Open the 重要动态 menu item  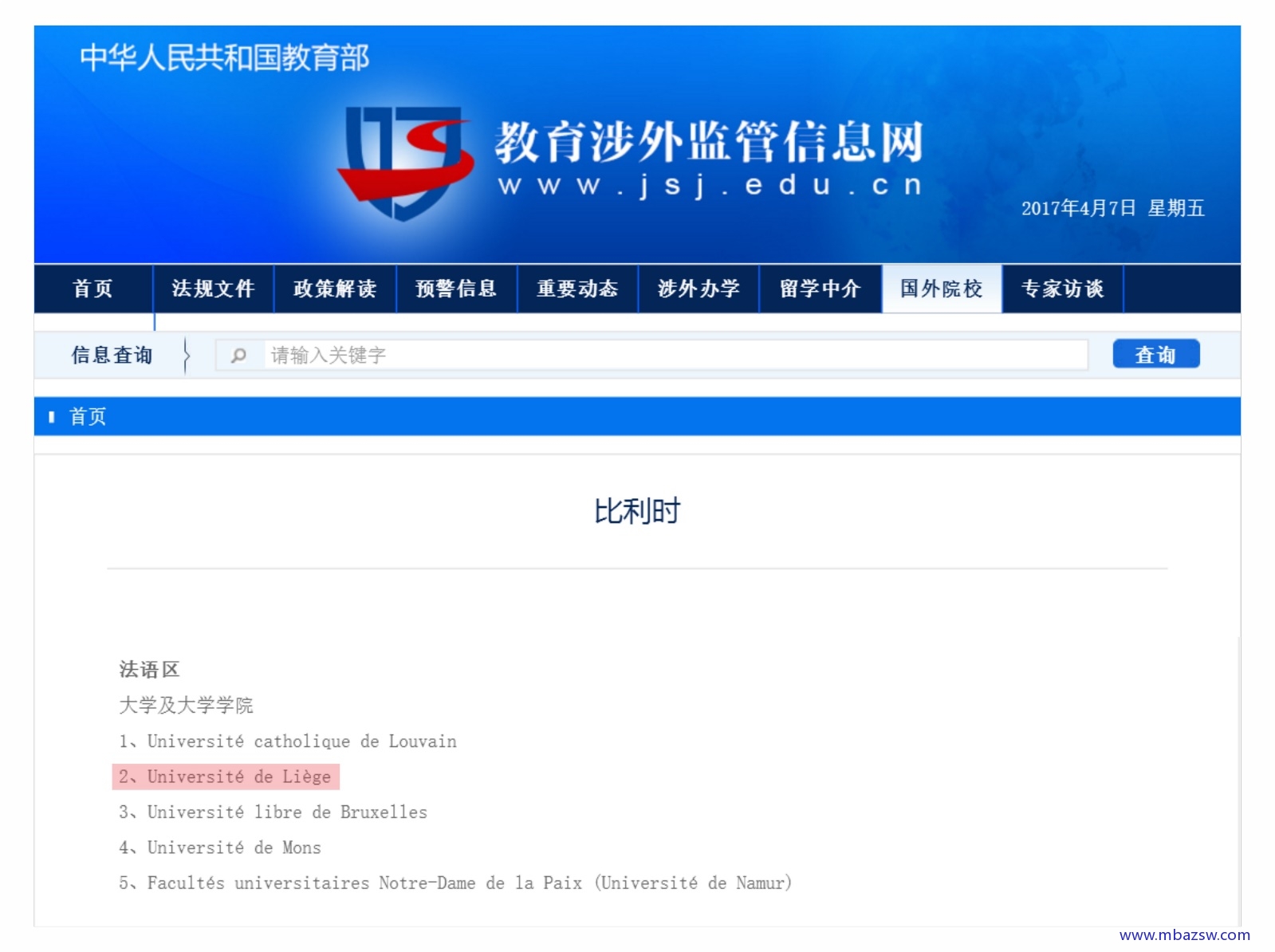pyautogui.click(x=577, y=289)
